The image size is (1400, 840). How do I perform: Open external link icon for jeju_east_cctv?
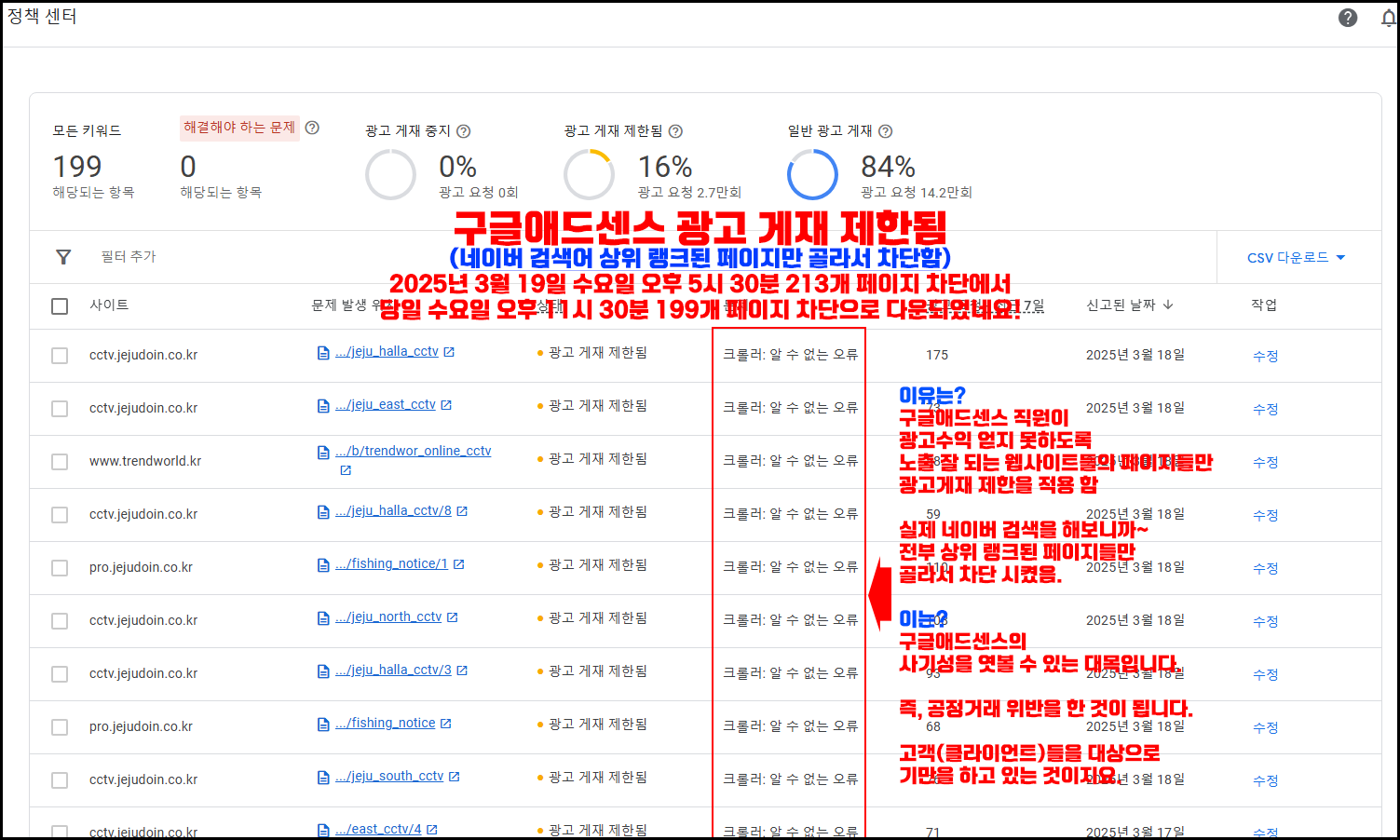pyautogui.click(x=446, y=405)
